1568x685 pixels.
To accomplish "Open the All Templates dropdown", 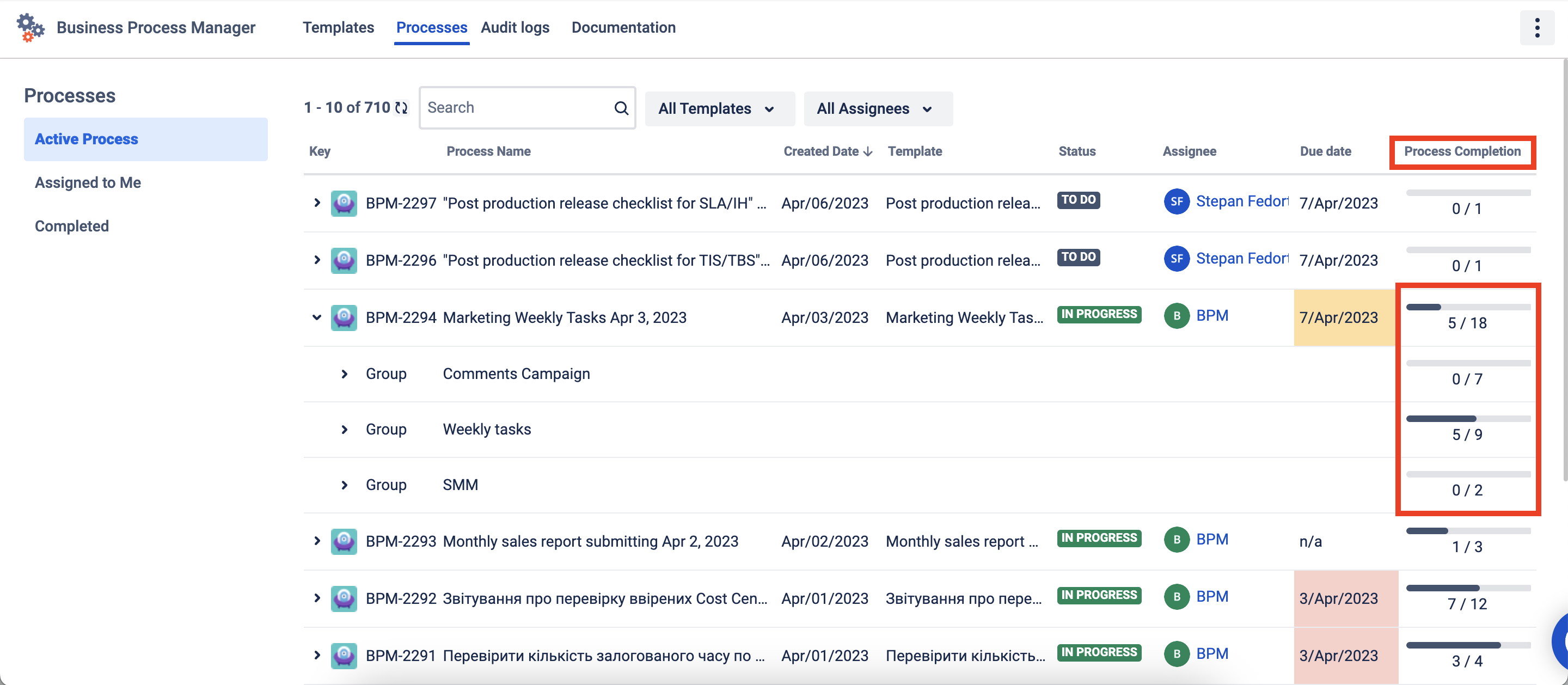I will coord(719,109).
